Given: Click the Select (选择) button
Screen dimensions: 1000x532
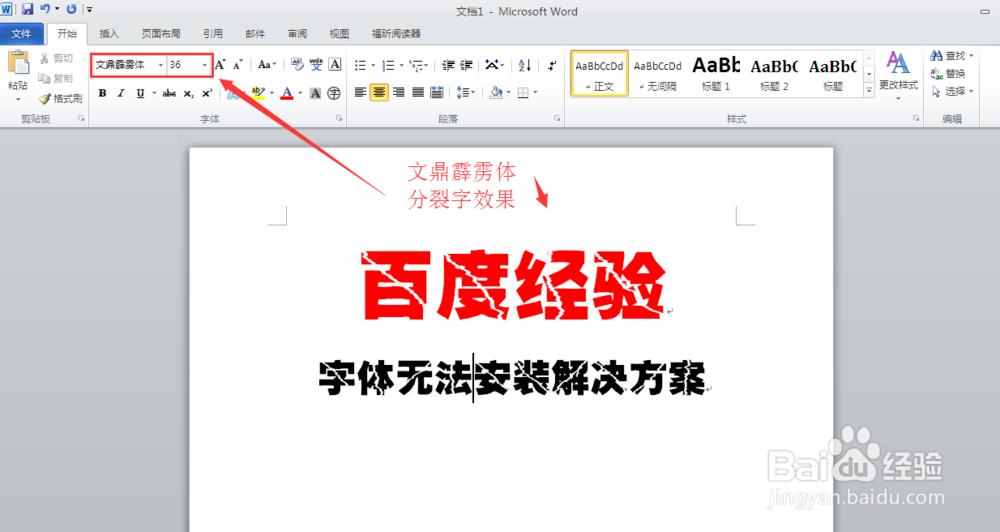Looking at the screenshot, I should pos(952,92).
